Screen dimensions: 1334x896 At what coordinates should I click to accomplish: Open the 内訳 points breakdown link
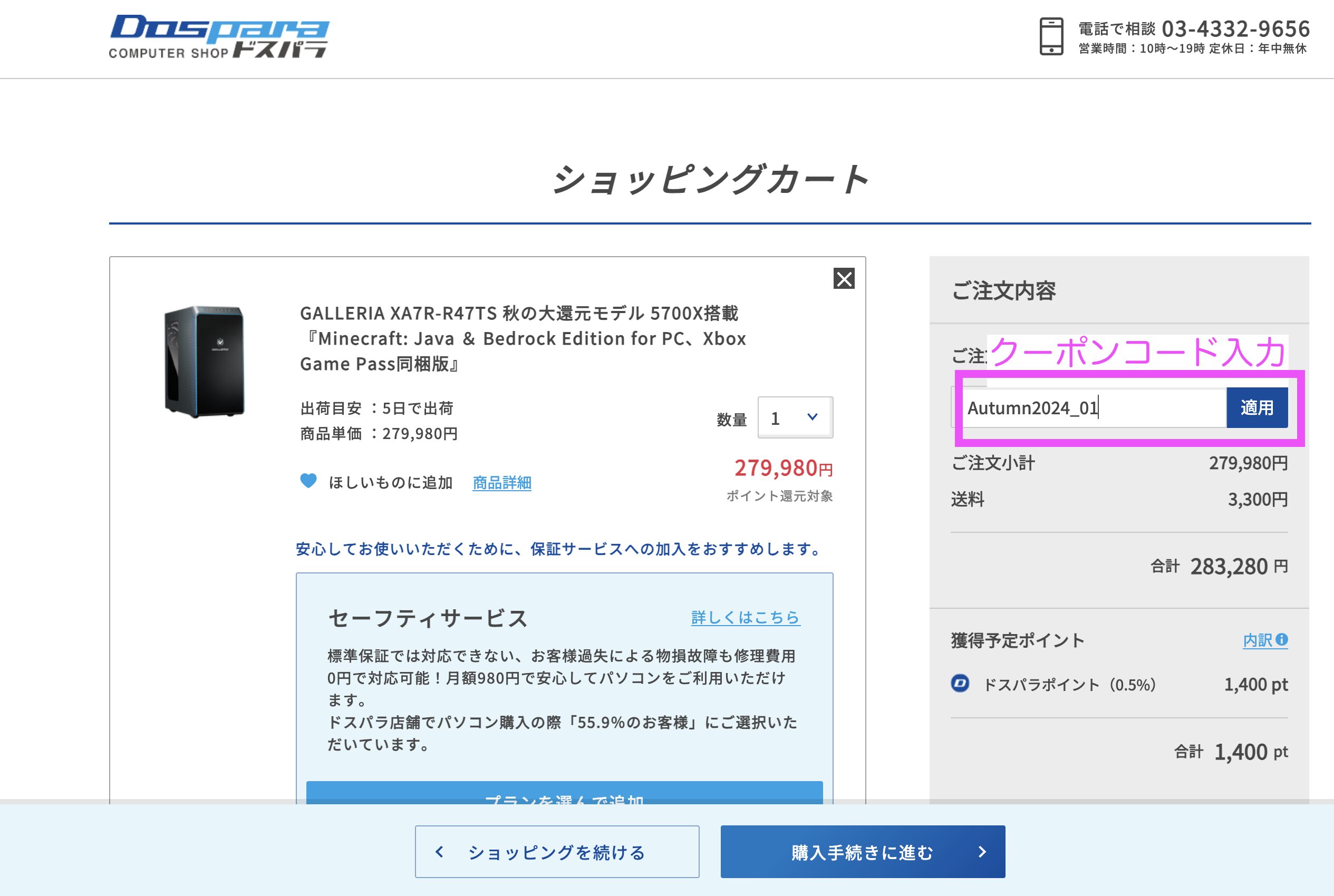[1265, 640]
